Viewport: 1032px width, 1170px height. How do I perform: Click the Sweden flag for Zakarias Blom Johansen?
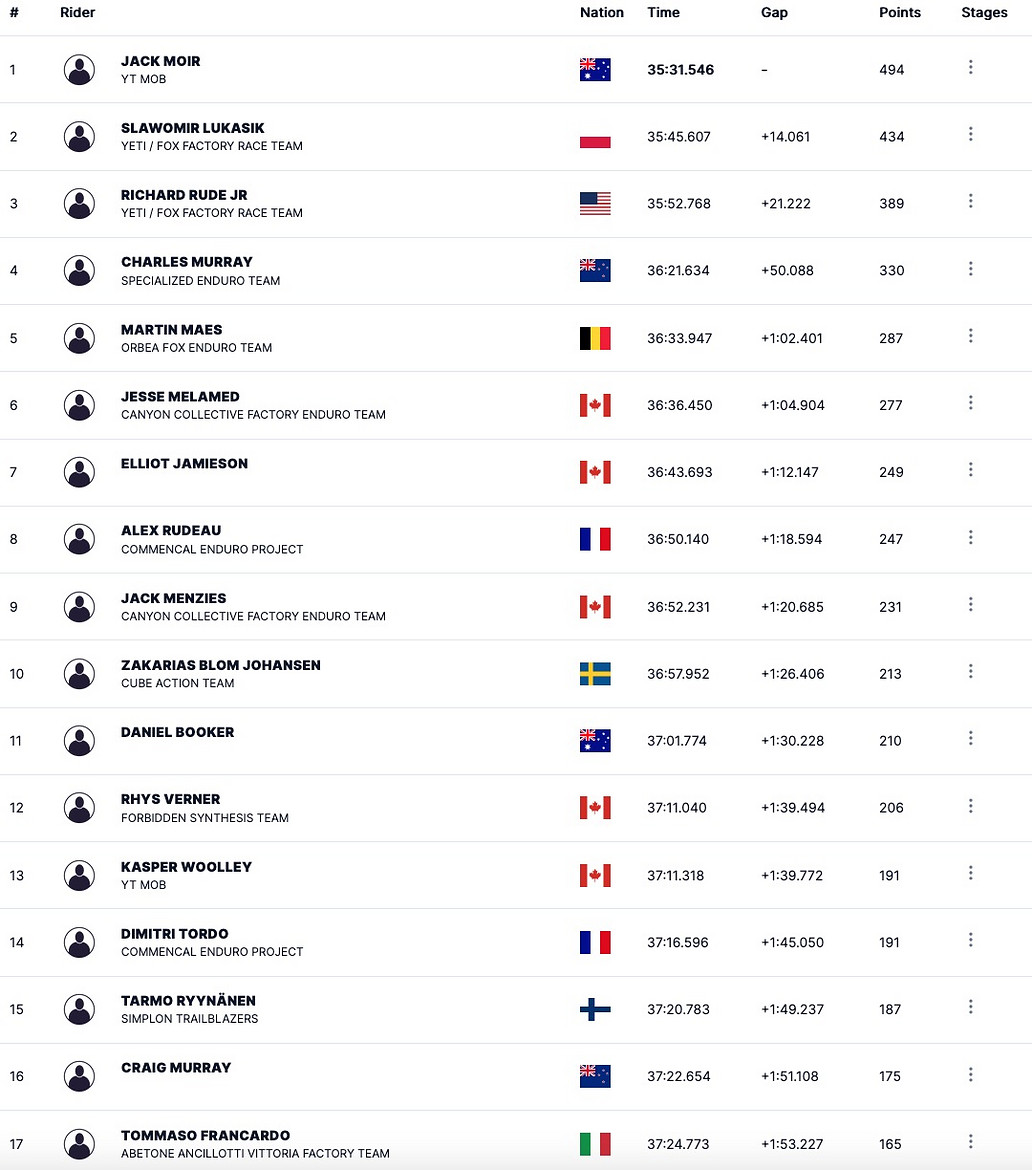(595, 674)
